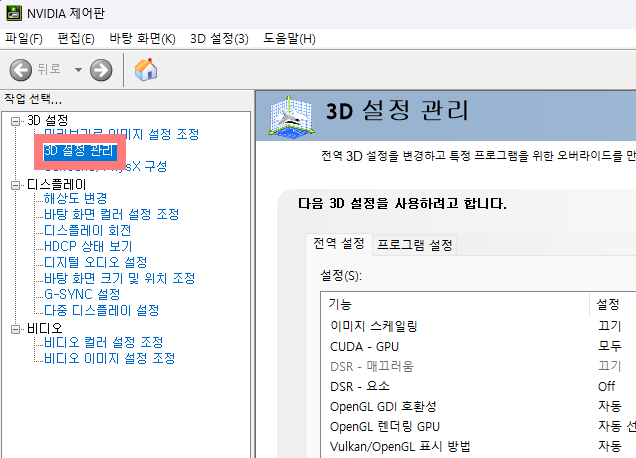Open 디지털 오디오 설정 page
Viewport: 636px width, 458px height.
tap(95, 262)
